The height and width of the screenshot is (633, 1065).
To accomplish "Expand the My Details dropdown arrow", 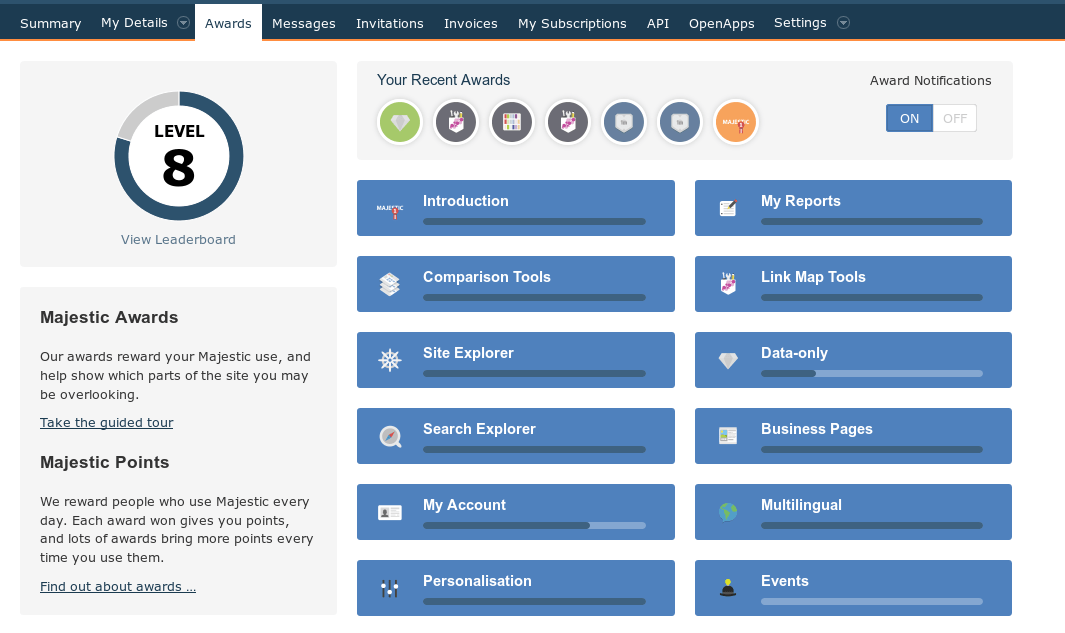I will (183, 22).
